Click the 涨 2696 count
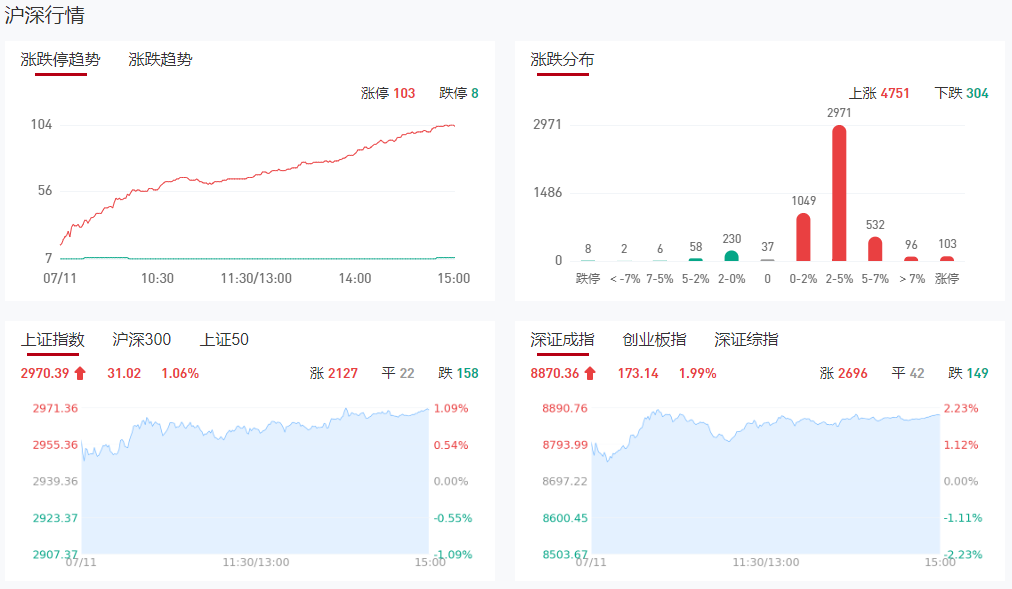1012x589 pixels. point(844,373)
